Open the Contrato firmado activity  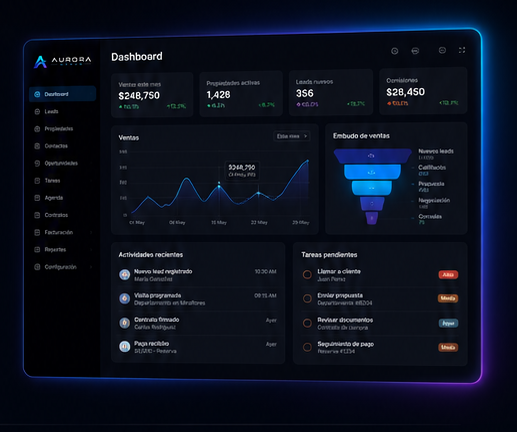(198, 323)
